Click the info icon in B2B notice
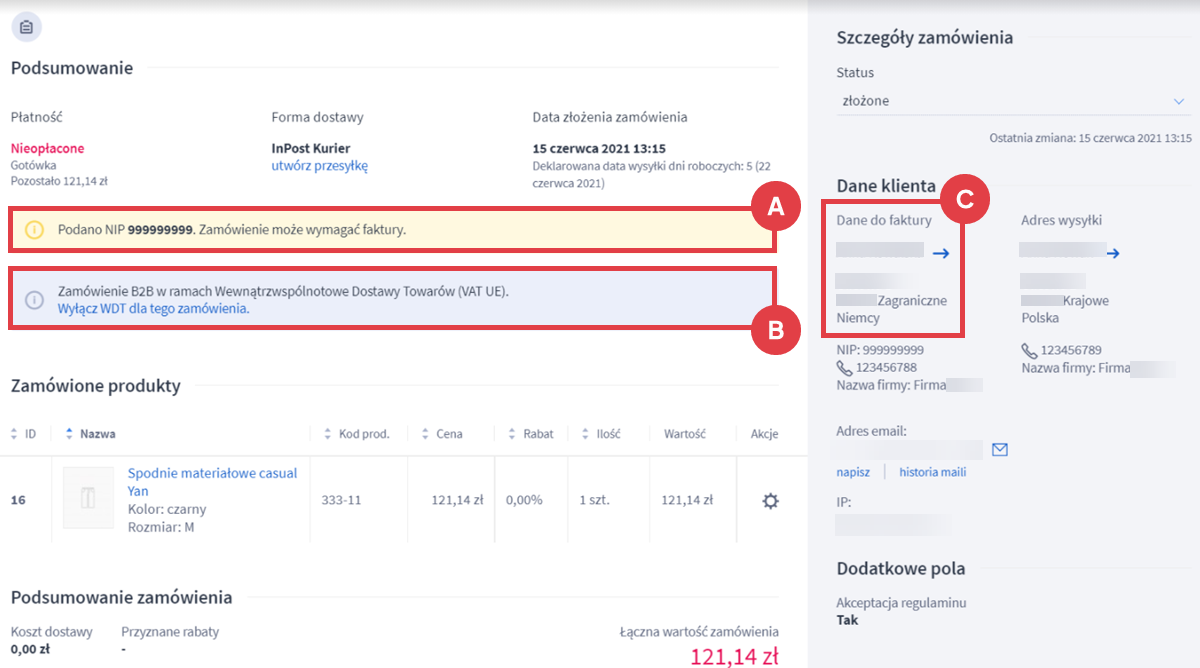This screenshot has height=668, width=1200. [34, 300]
